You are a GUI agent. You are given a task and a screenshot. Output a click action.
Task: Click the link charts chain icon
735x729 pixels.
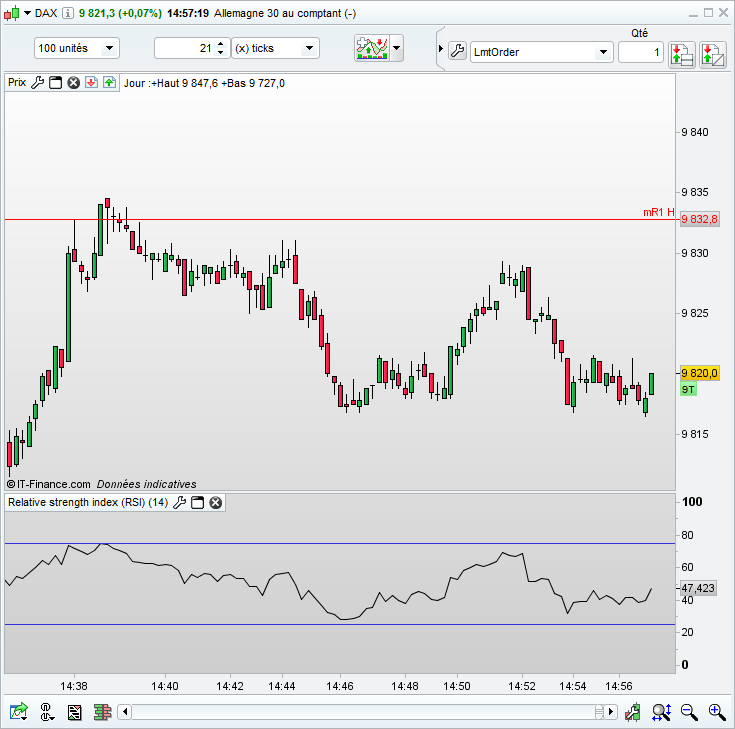coord(47,712)
